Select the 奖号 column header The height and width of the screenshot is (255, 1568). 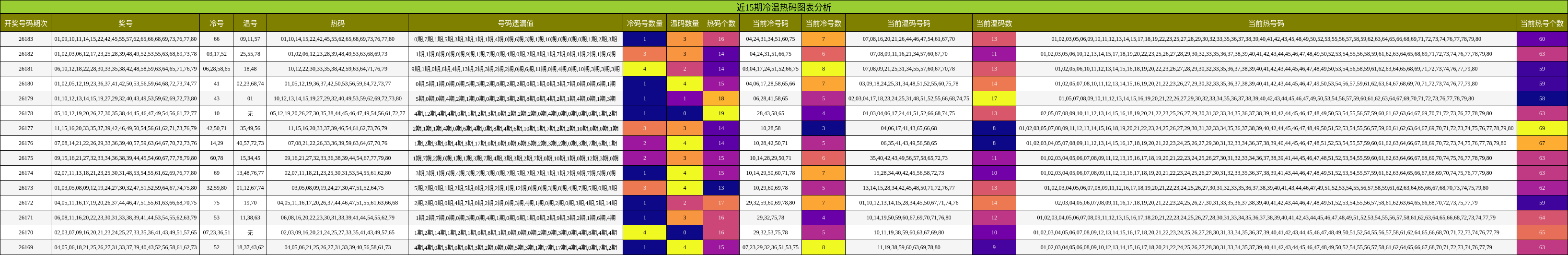(126, 24)
